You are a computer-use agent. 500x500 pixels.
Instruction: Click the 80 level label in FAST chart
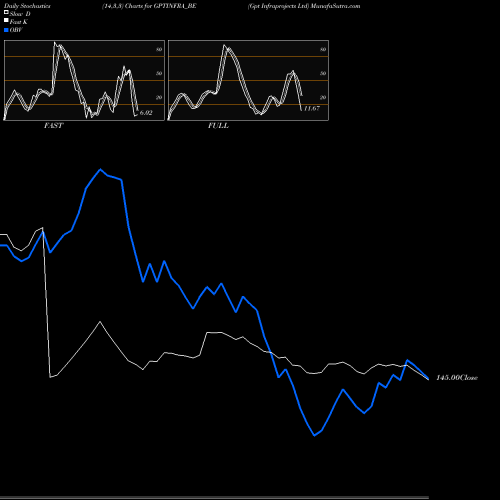pyautogui.click(x=159, y=49)
